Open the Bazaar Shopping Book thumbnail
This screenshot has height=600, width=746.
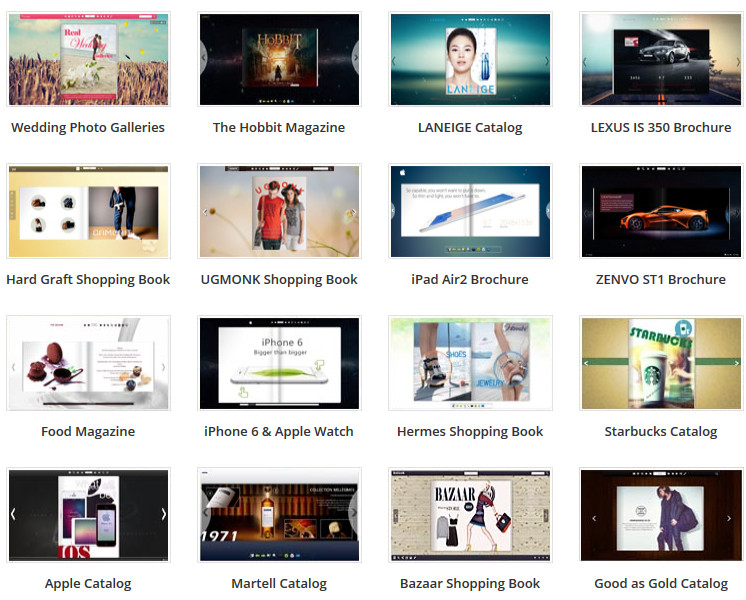tap(470, 515)
